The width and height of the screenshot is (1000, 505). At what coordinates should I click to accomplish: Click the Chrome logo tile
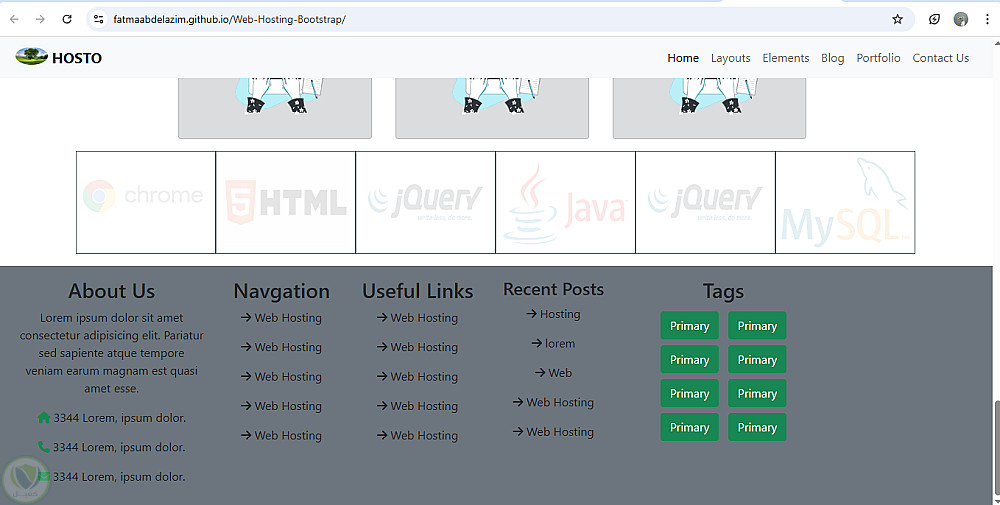coord(146,202)
